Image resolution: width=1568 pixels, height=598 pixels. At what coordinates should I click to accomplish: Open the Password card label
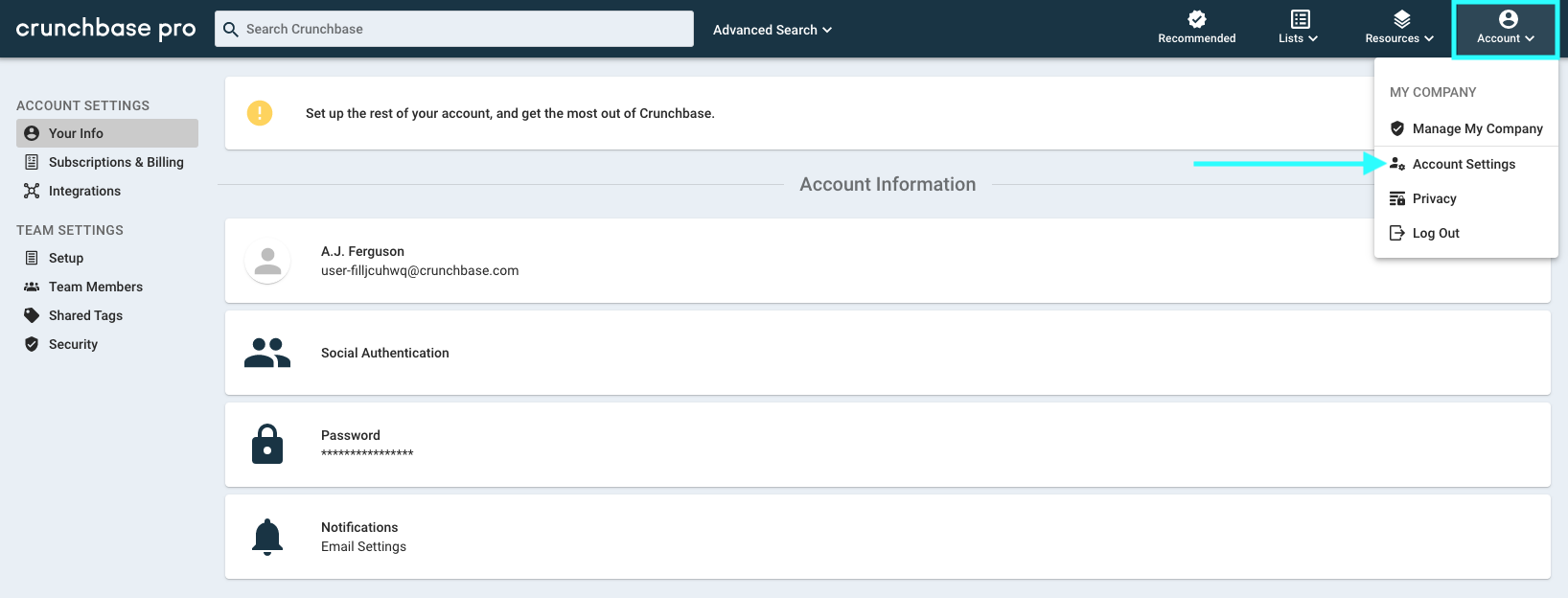[351, 435]
